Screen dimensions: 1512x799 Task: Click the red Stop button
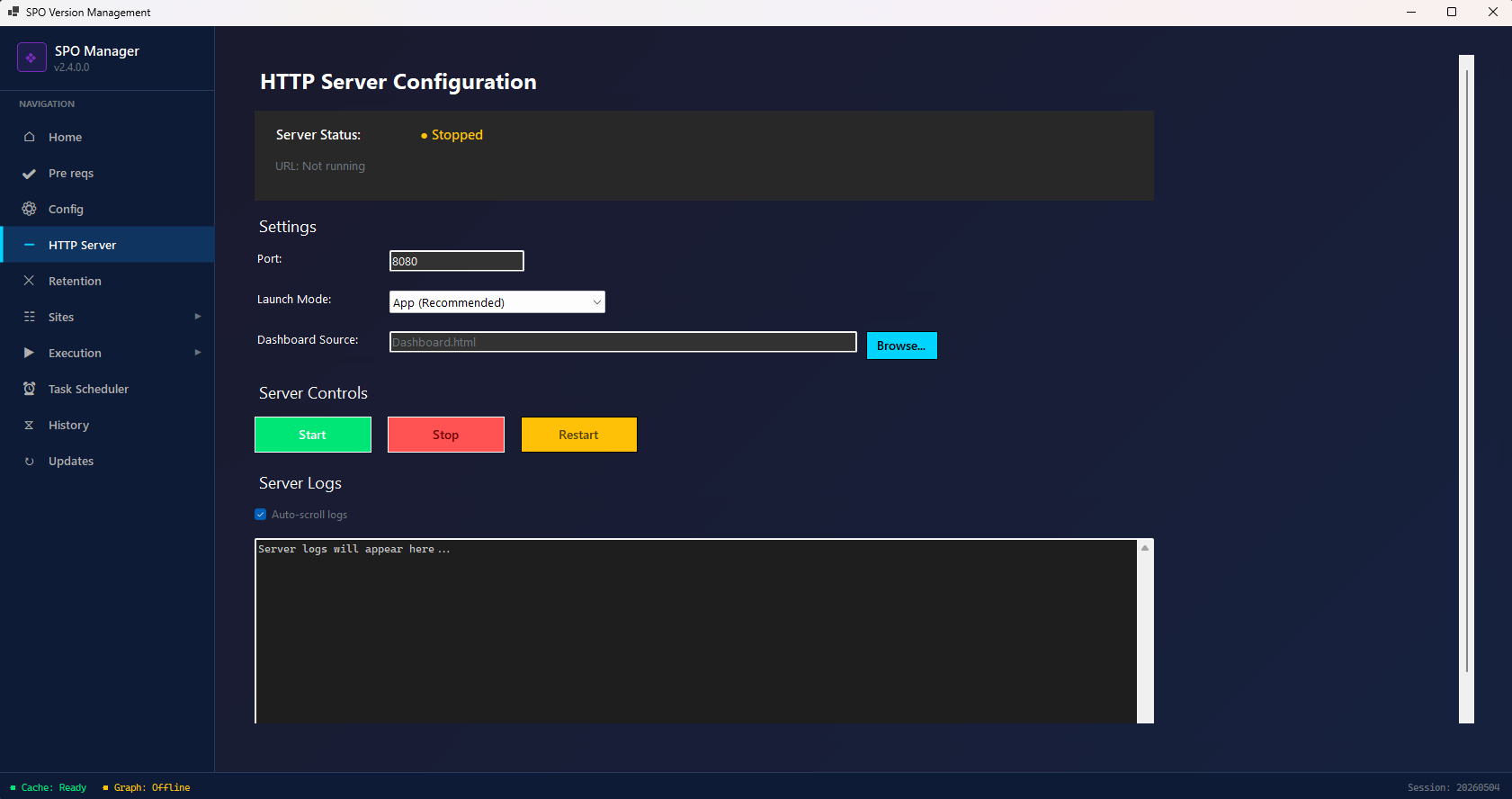446,435
